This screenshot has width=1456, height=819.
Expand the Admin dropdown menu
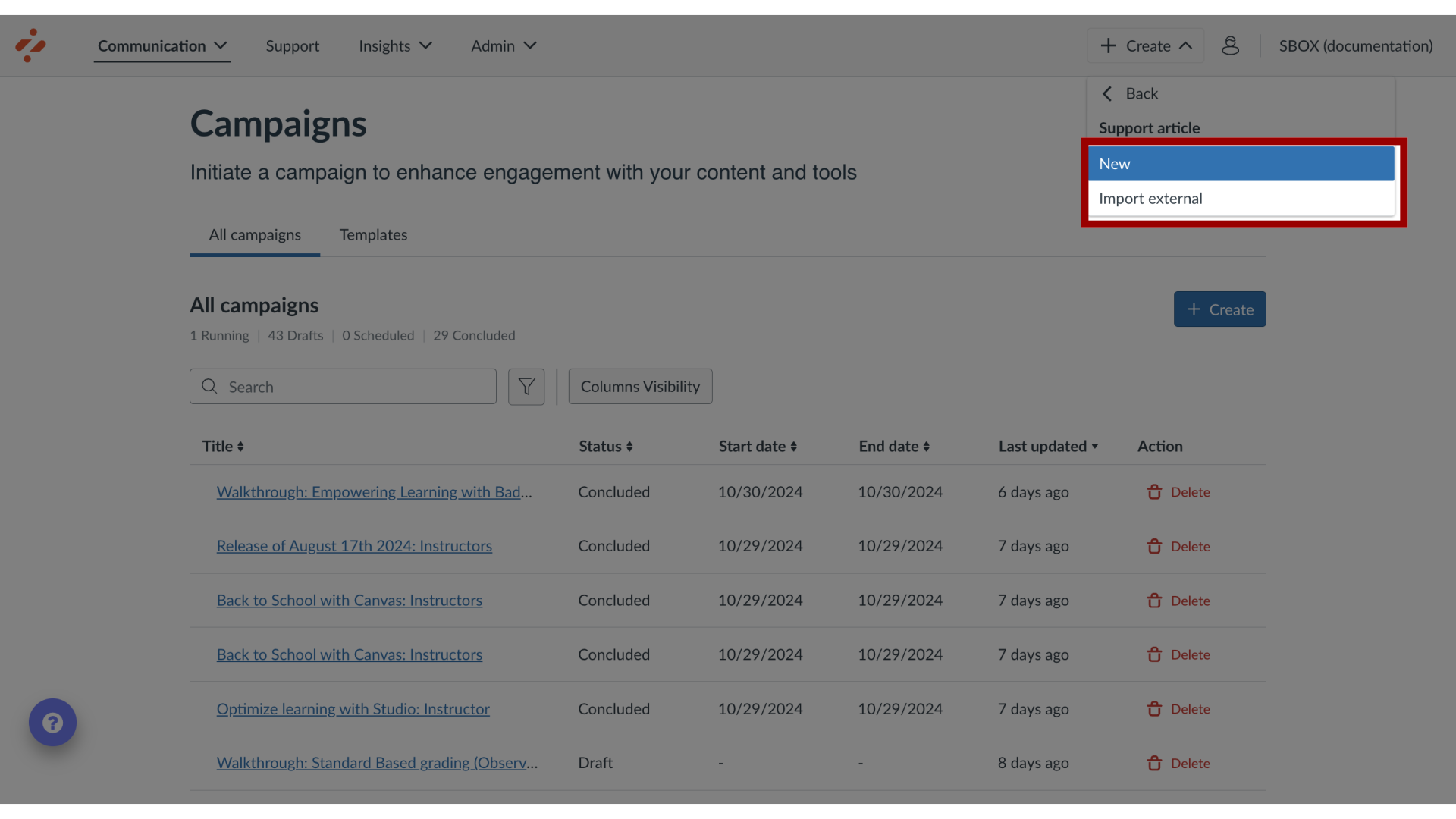coord(504,46)
